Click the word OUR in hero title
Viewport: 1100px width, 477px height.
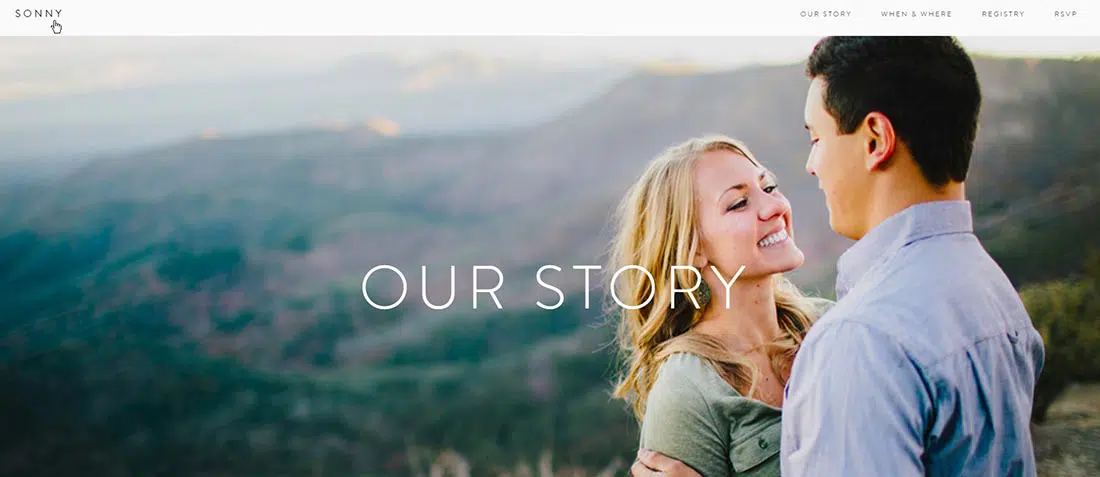pyautogui.click(x=433, y=287)
